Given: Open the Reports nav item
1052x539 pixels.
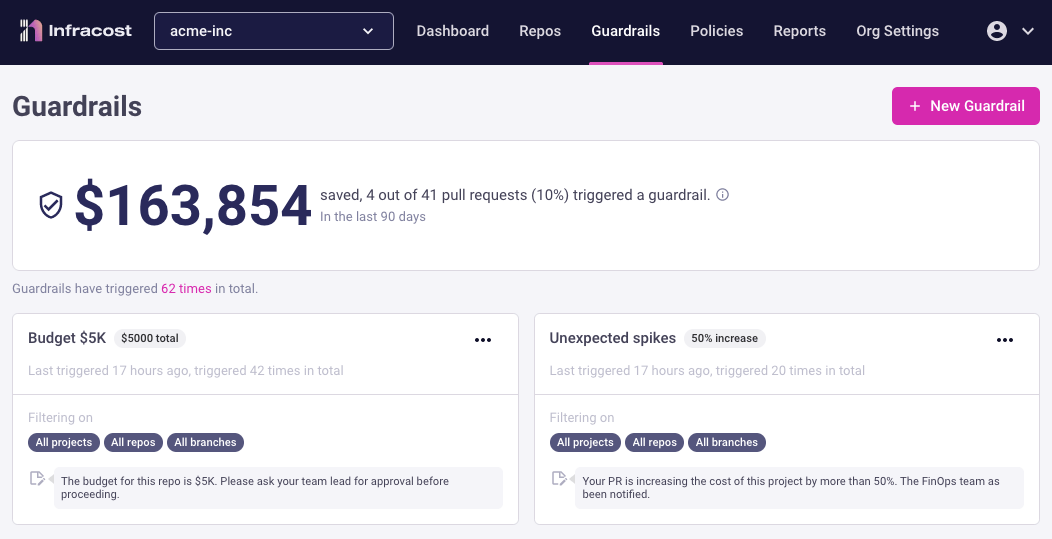Looking at the screenshot, I should pos(800,31).
